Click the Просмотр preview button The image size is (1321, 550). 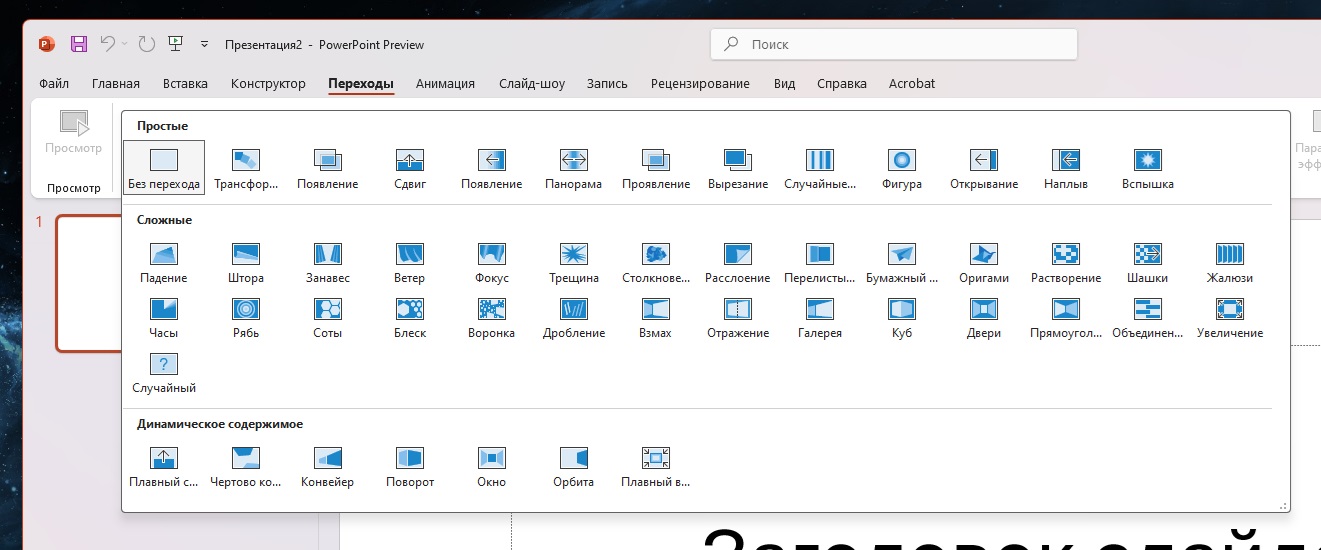click(74, 134)
